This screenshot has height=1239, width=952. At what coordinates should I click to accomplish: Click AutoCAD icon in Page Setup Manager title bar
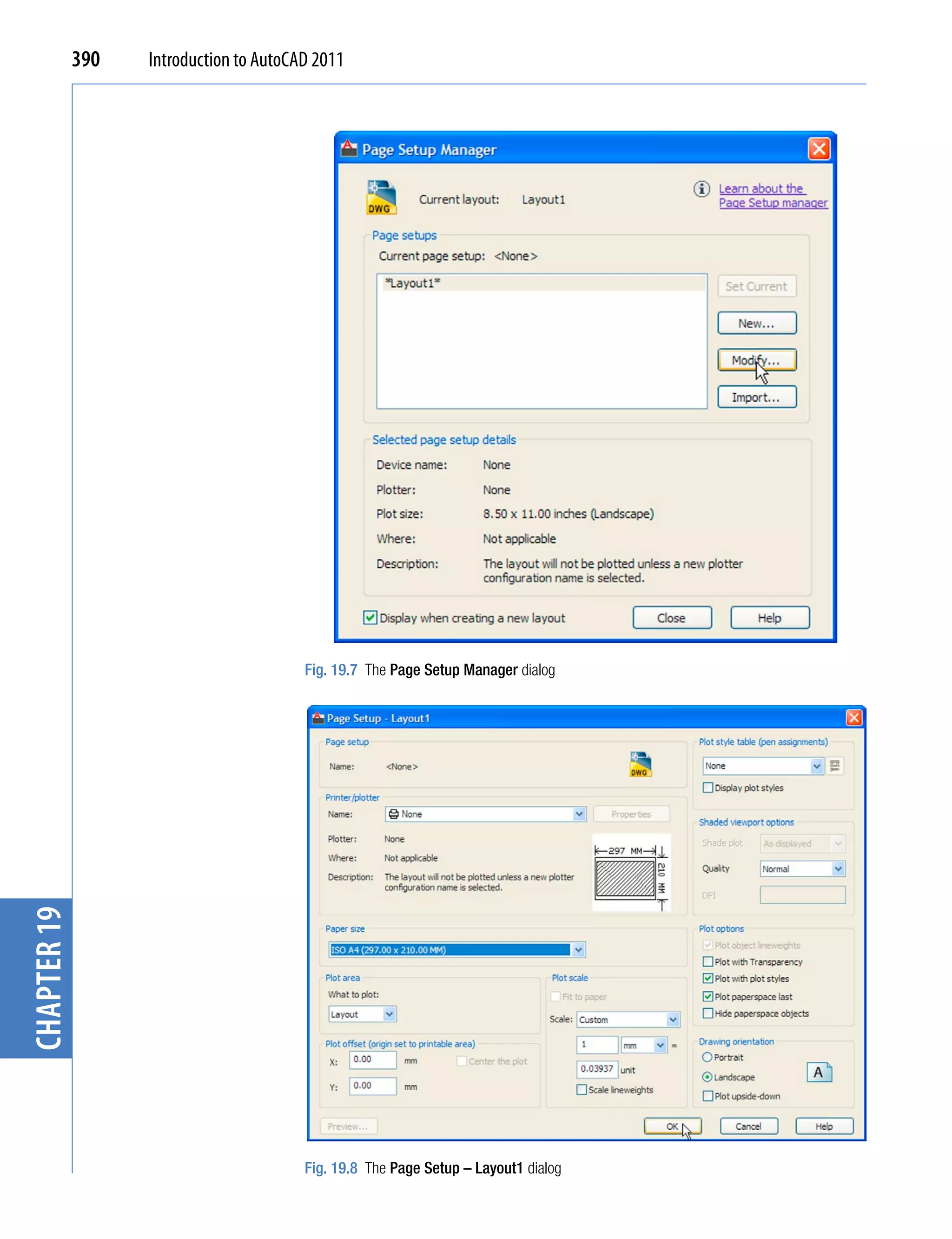point(349,148)
